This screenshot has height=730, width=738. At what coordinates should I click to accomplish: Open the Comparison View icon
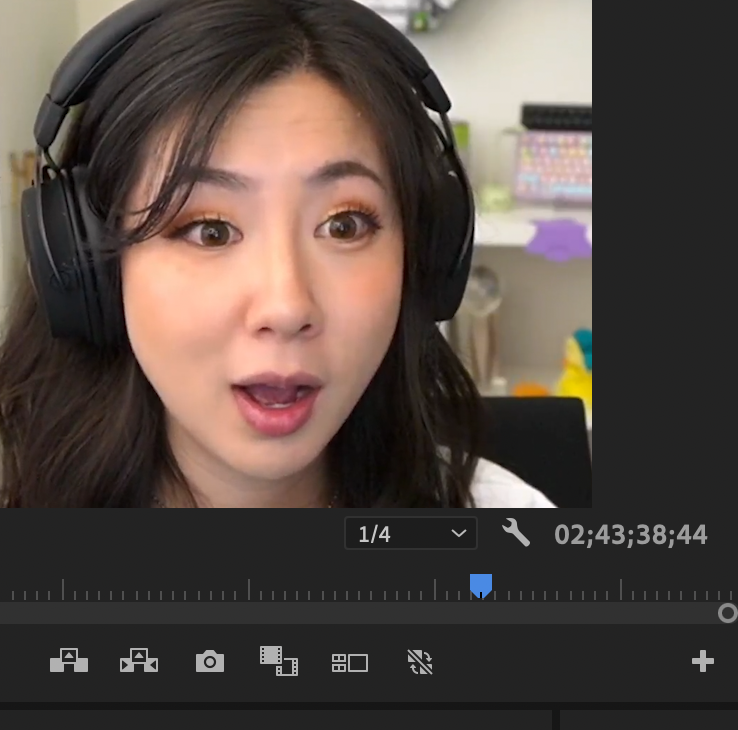pyautogui.click(x=279, y=661)
